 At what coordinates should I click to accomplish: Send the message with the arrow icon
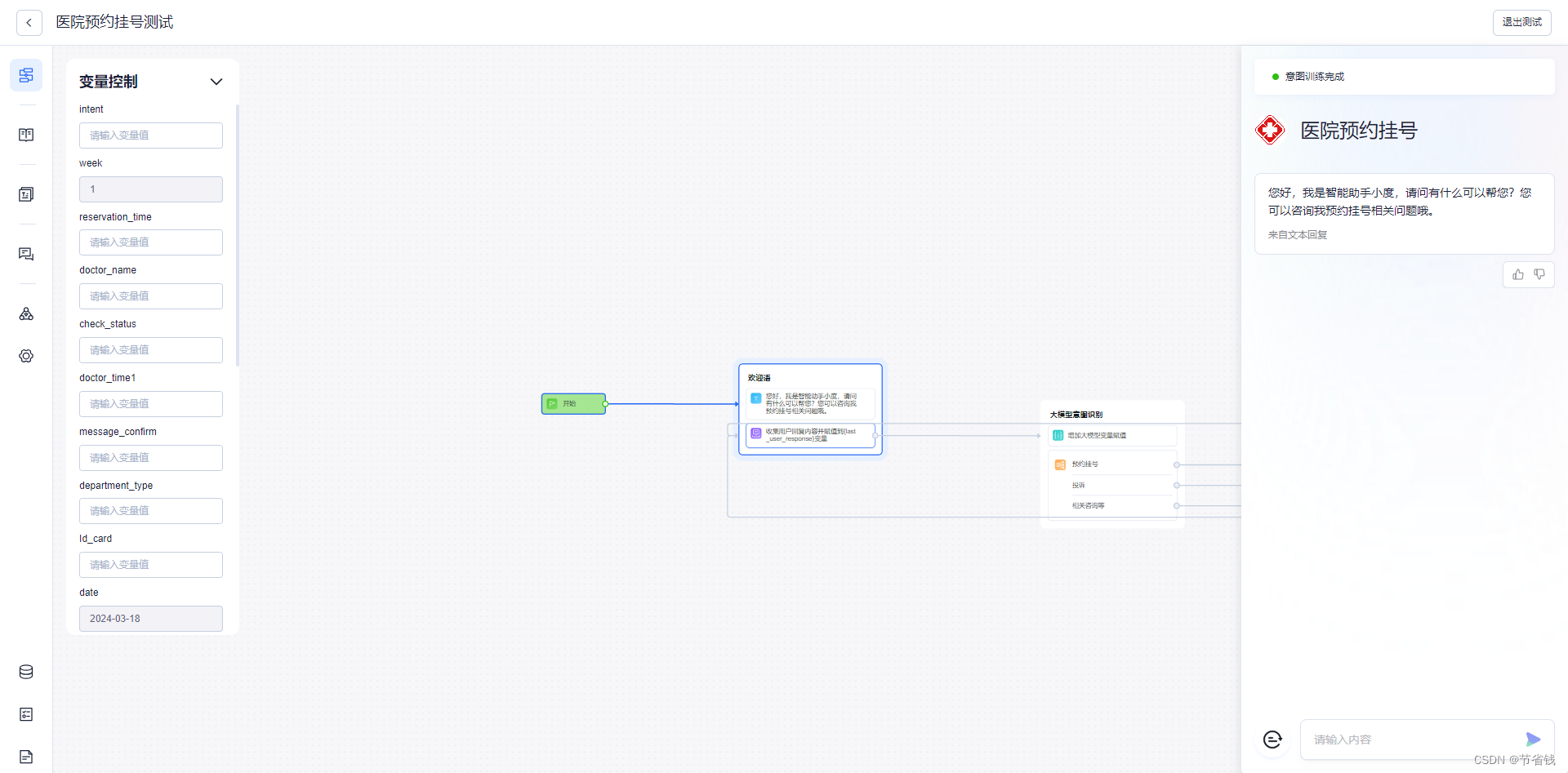coord(1533,740)
